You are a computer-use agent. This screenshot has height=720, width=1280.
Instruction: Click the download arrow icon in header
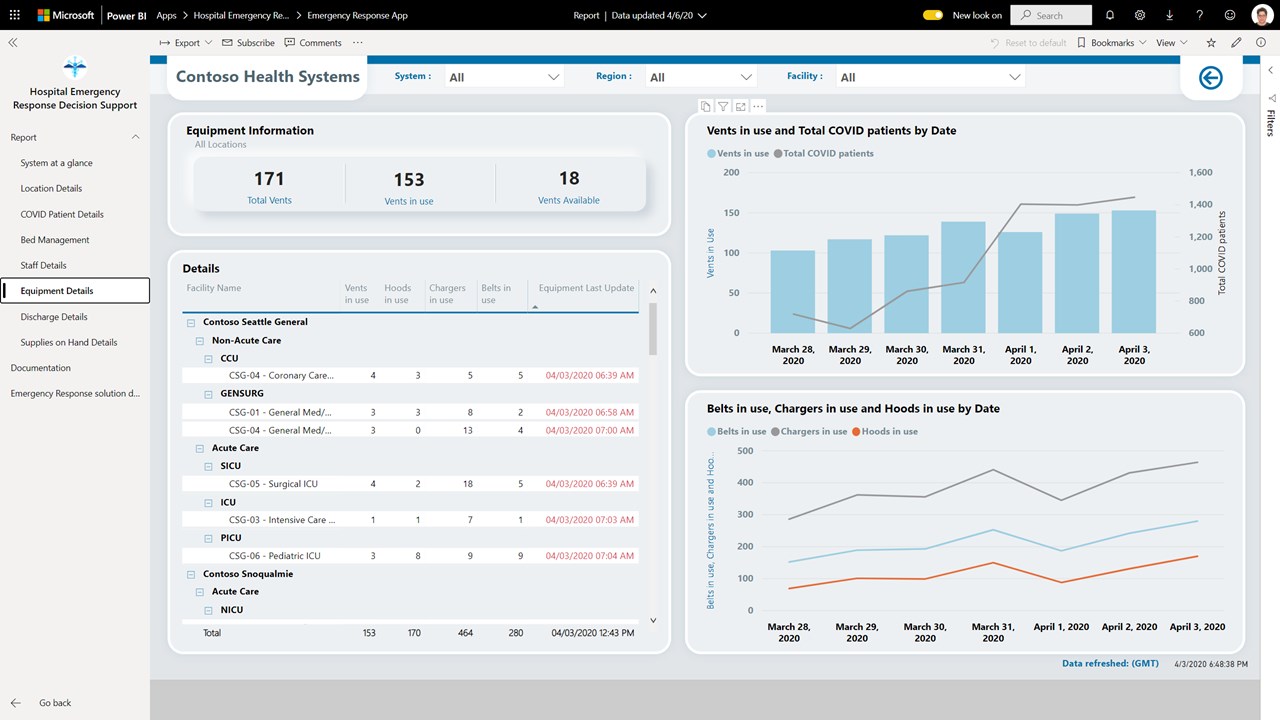tap(1170, 15)
